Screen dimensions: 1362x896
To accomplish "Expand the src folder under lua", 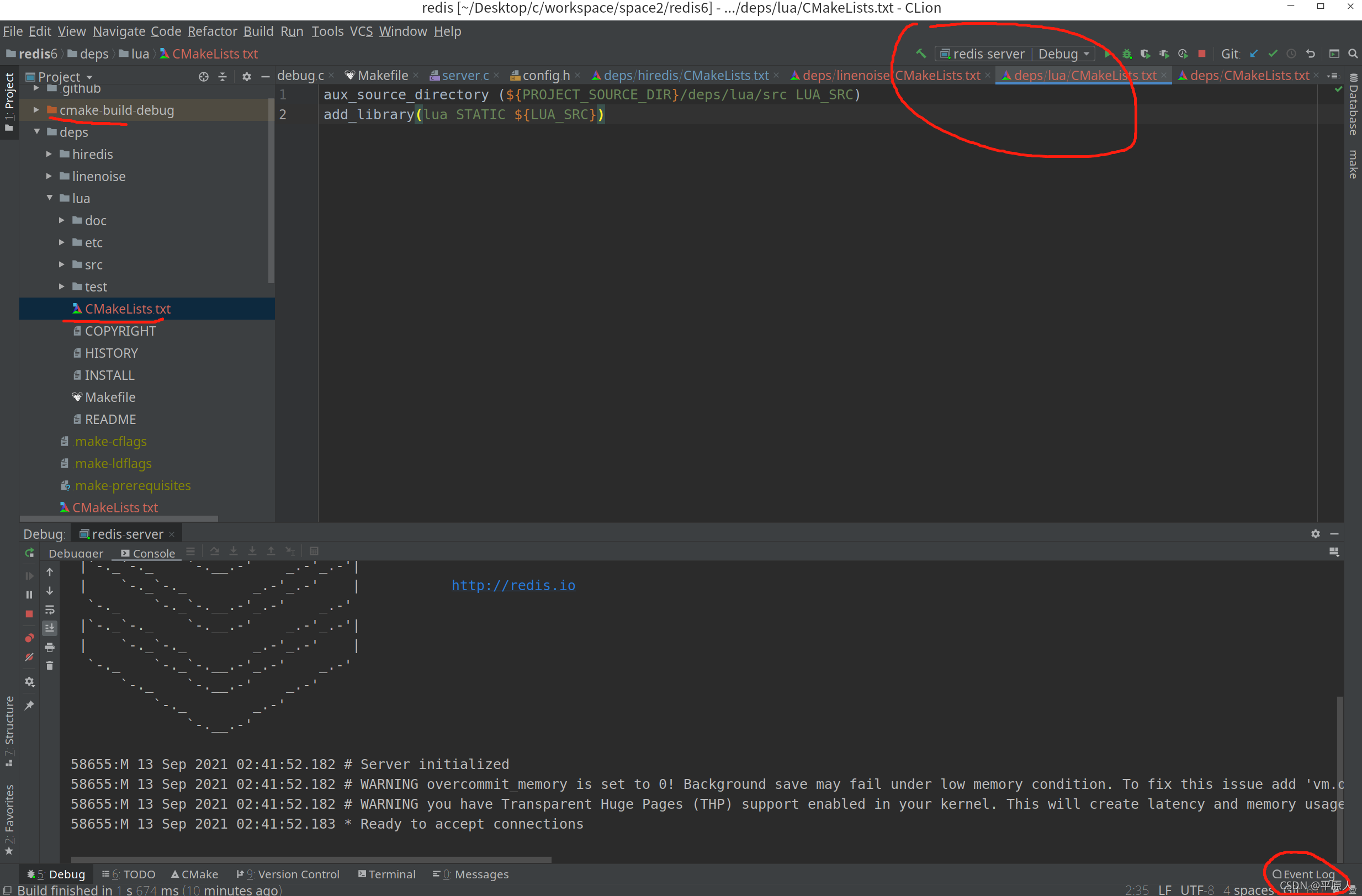I will [61, 264].
